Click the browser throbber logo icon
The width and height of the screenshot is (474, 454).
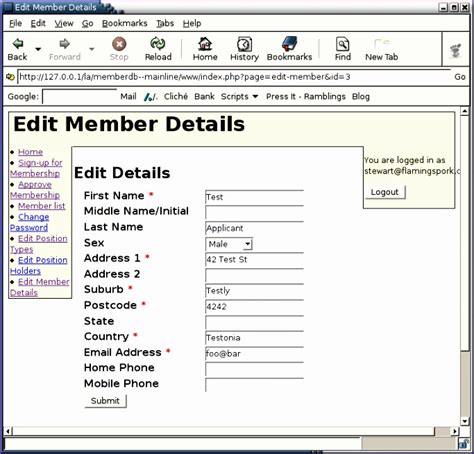pyautogui.click(x=455, y=51)
